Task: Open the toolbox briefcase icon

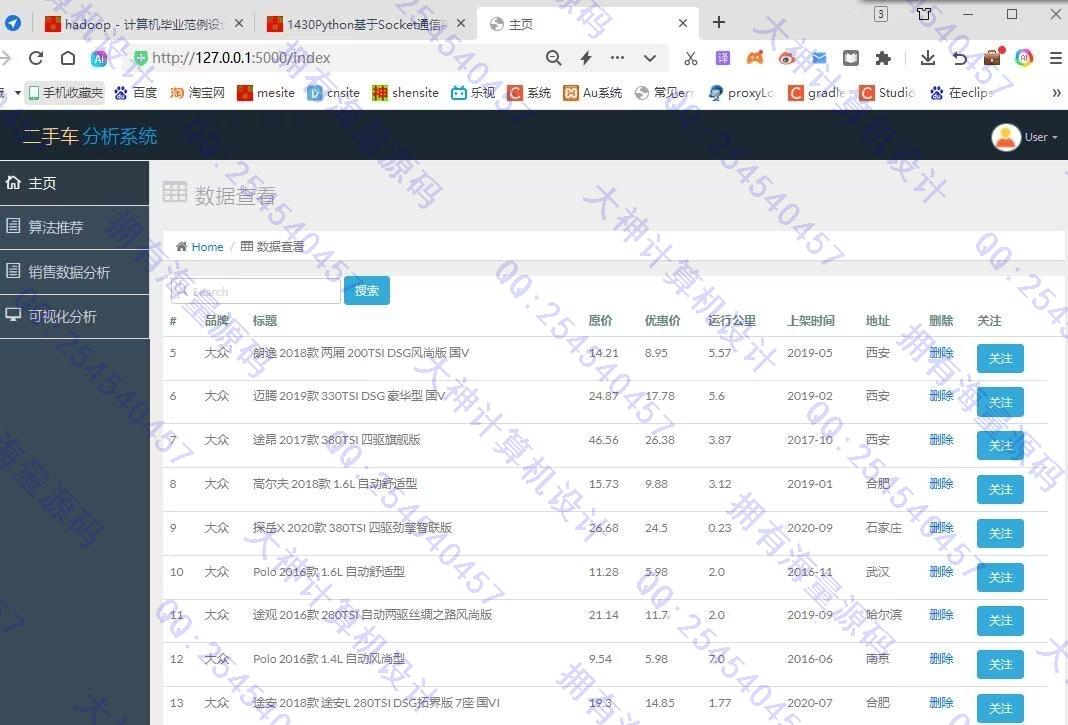Action: pos(992,57)
